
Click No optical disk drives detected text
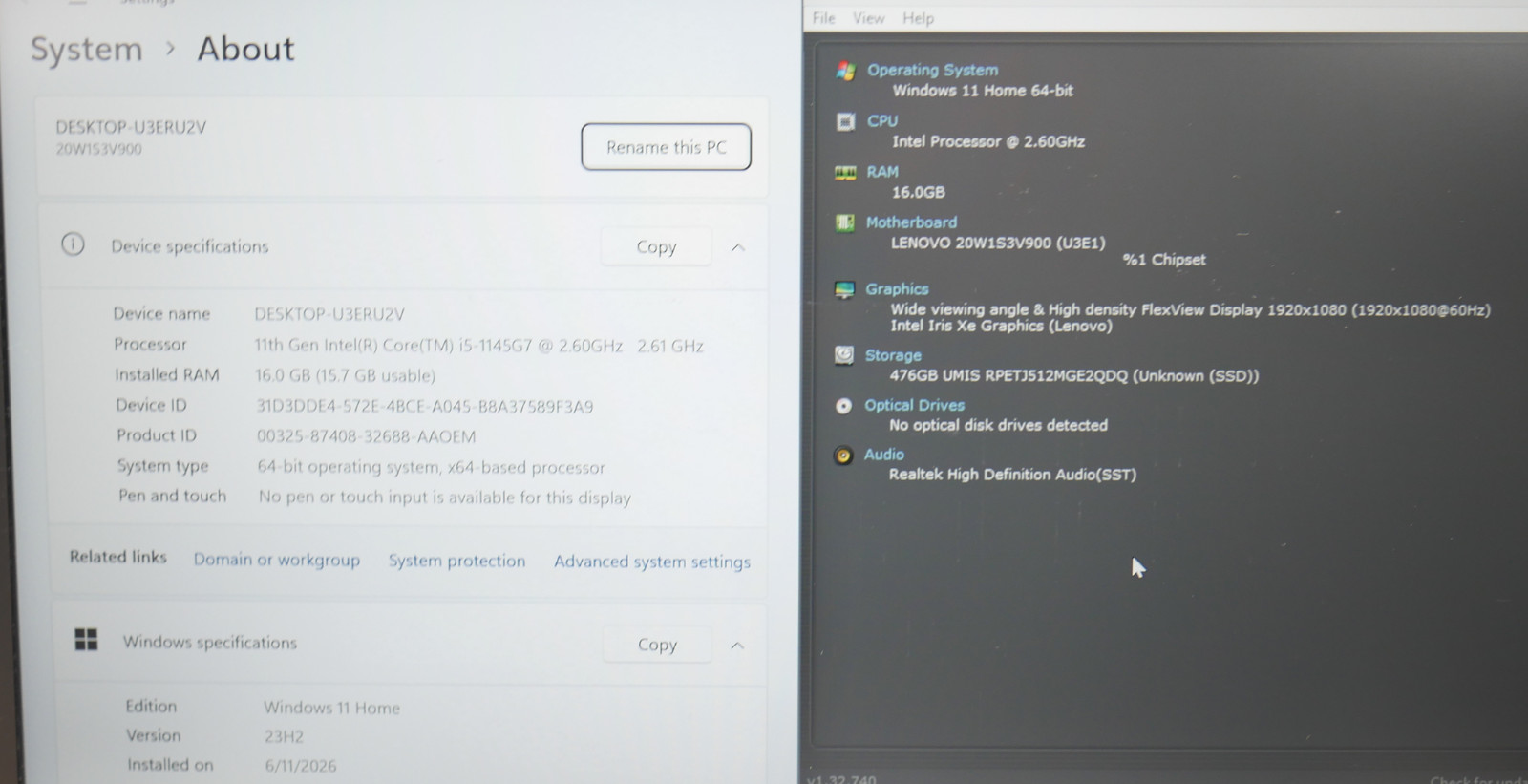click(x=998, y=425)
